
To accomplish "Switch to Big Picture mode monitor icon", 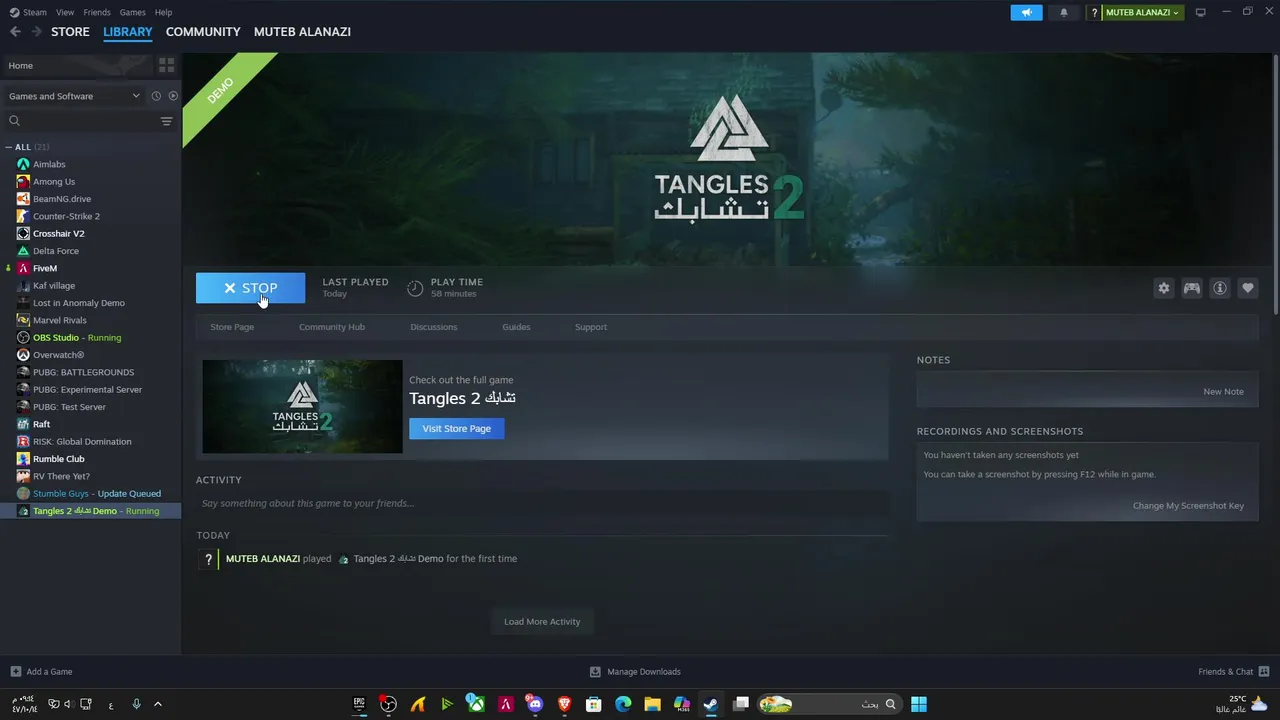I will [x=1200, y=12].
